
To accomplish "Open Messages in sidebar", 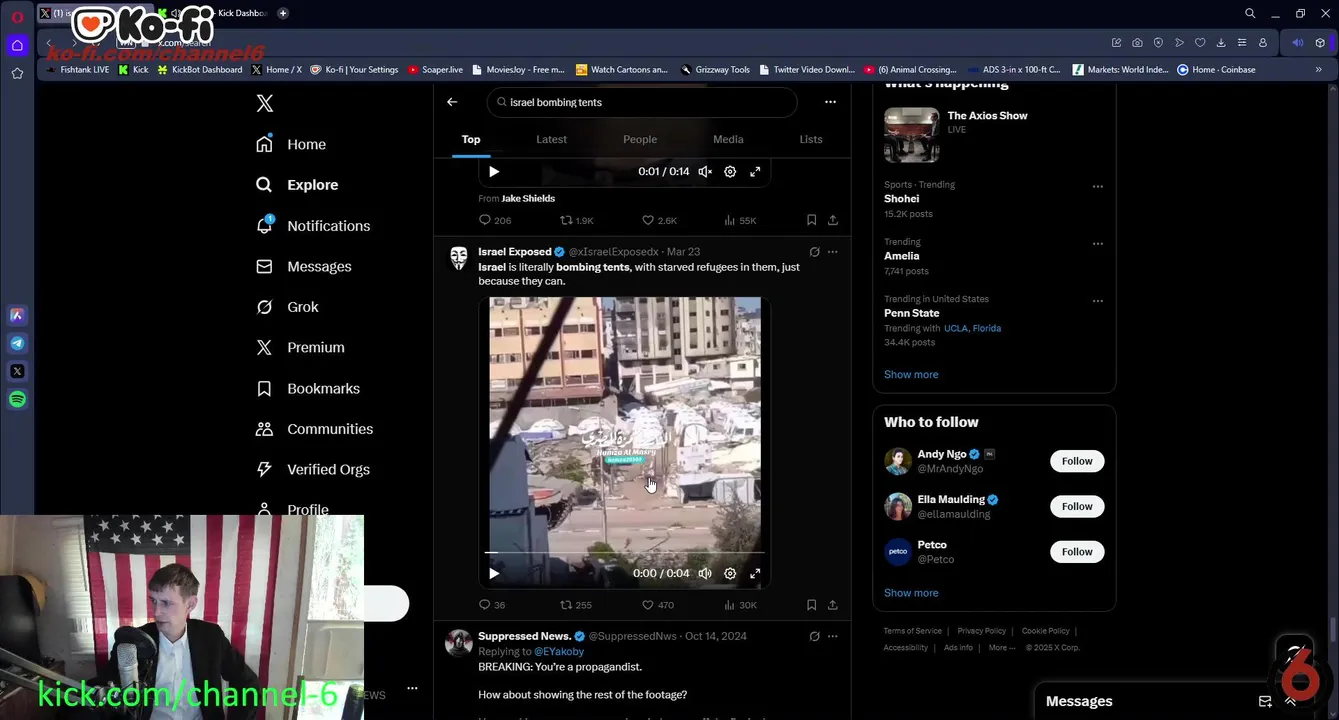I will (304, 267).
